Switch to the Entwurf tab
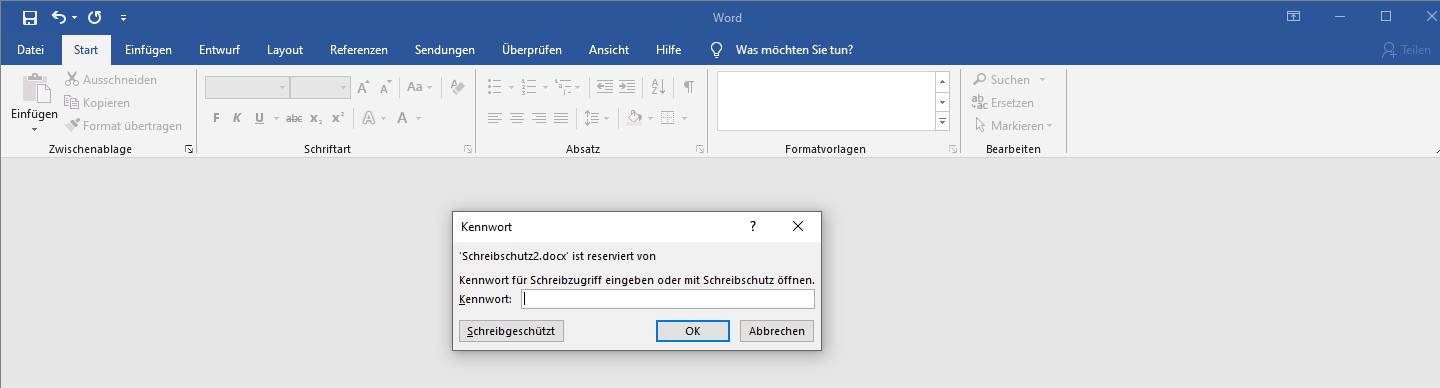Screen dimensions: 1440x388 (x=219, y=50)
